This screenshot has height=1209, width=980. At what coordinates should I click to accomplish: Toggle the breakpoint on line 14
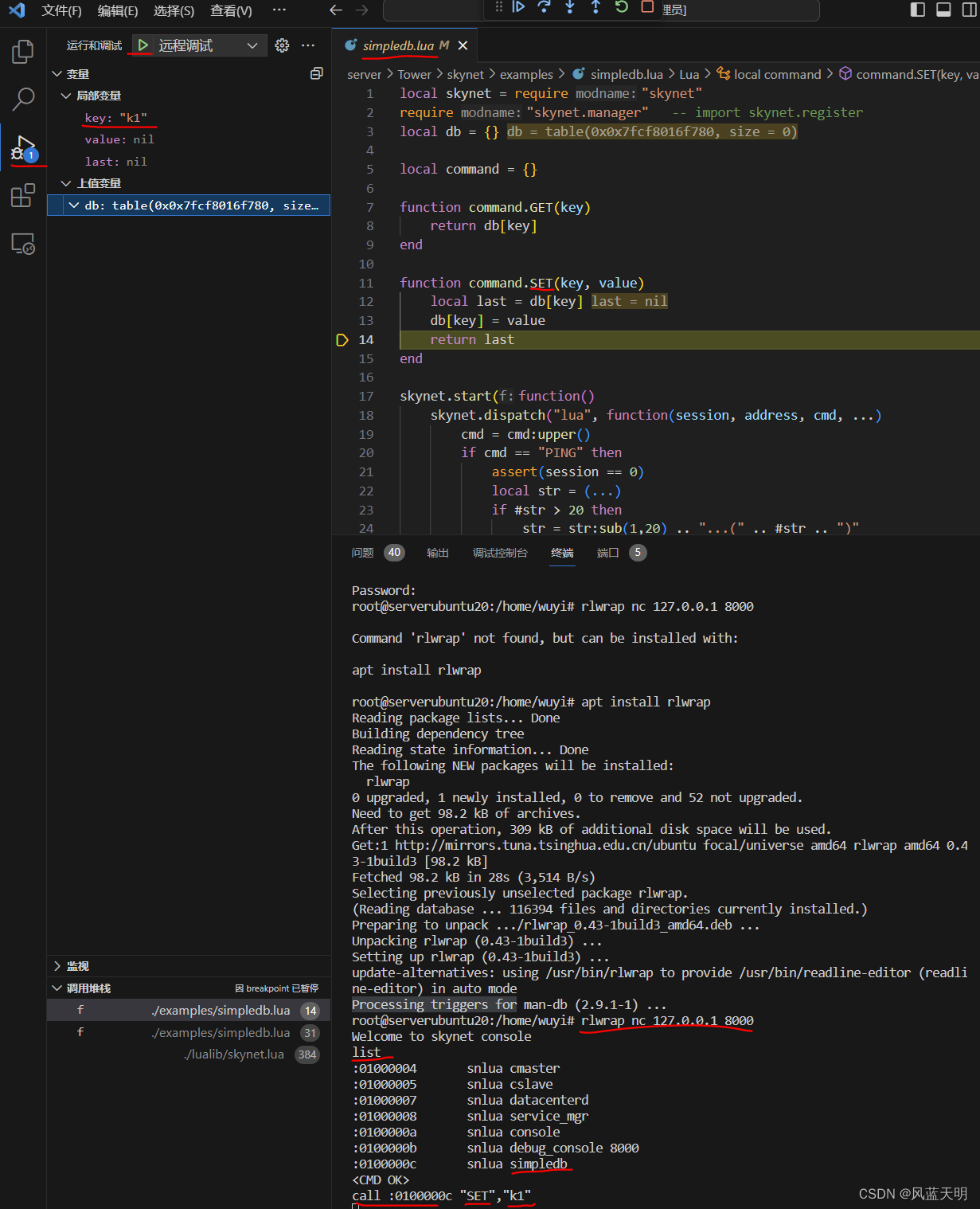tap(342, 339)
